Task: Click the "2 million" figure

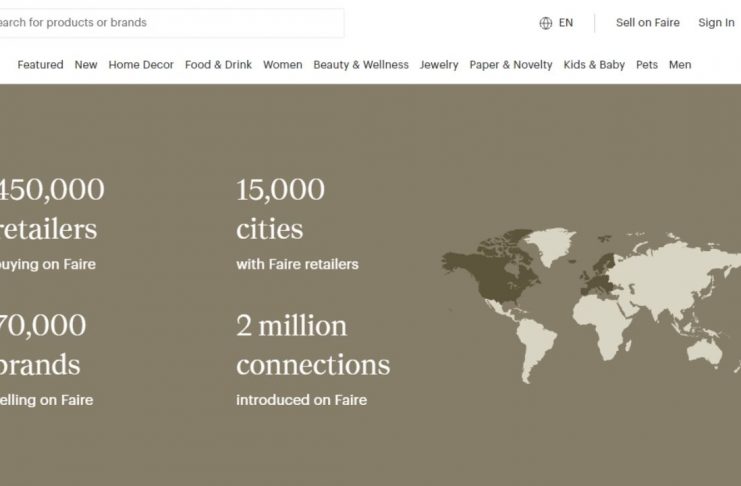Action: pyautogui.click(x=292, y=326)
